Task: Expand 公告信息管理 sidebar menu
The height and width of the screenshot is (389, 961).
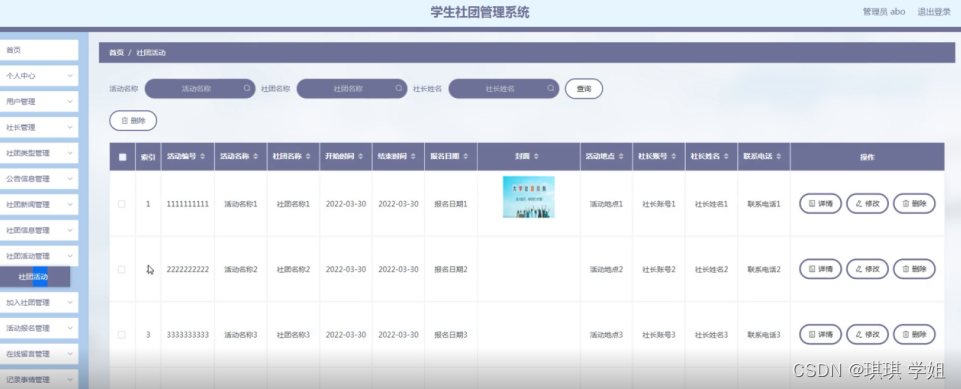Action: pyautogui.click(x=39, y=179)
